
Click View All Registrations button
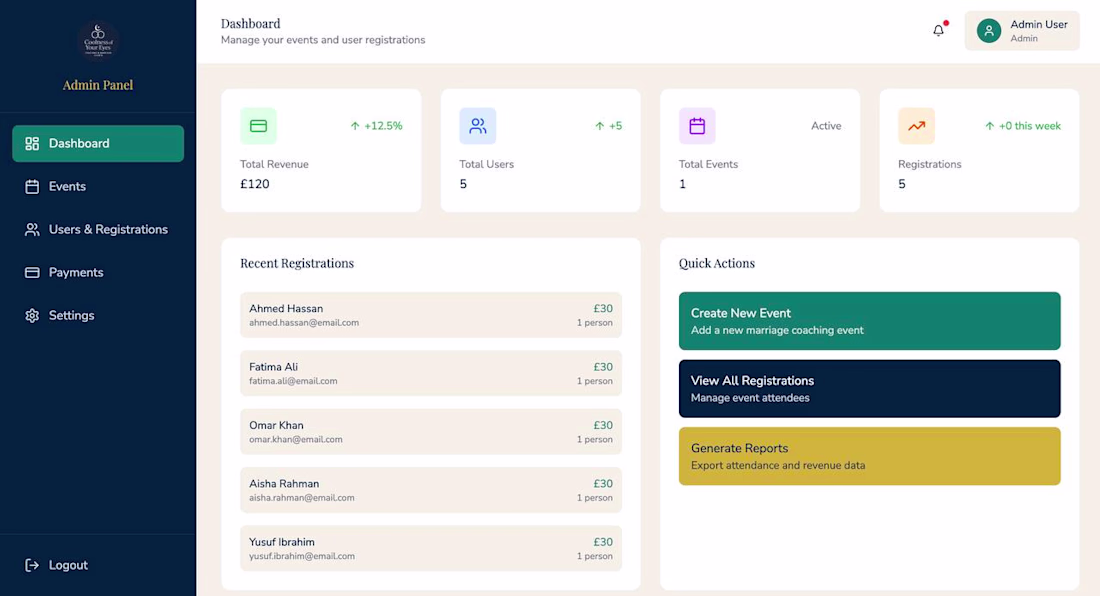pyautogui.click(x=869, y=389)
